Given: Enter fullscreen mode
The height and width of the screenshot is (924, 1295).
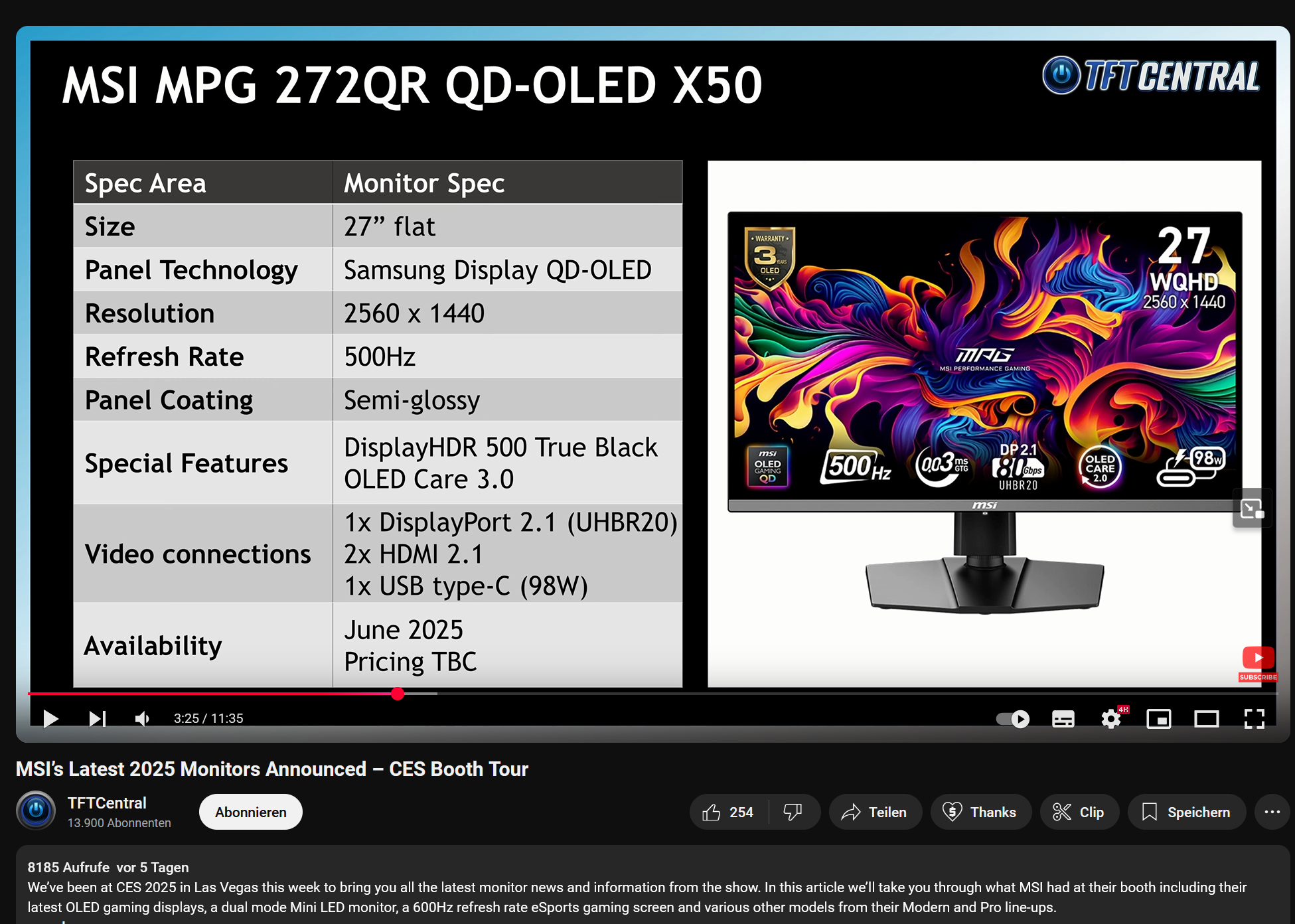Looking at the screenshot, I should tap(1255, 718).
